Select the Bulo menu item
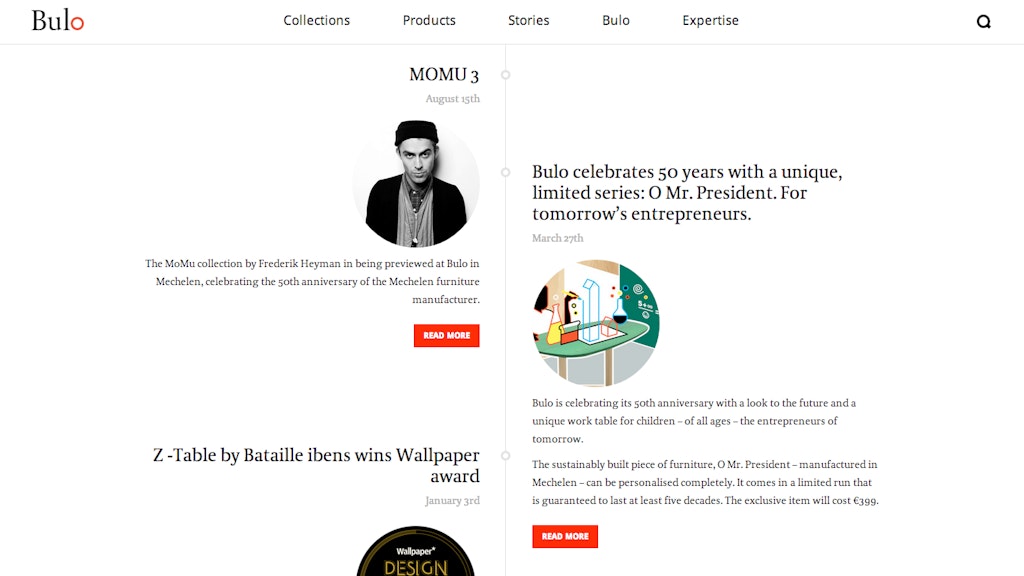The image size is (1024, 576). [x=616, y=21]
